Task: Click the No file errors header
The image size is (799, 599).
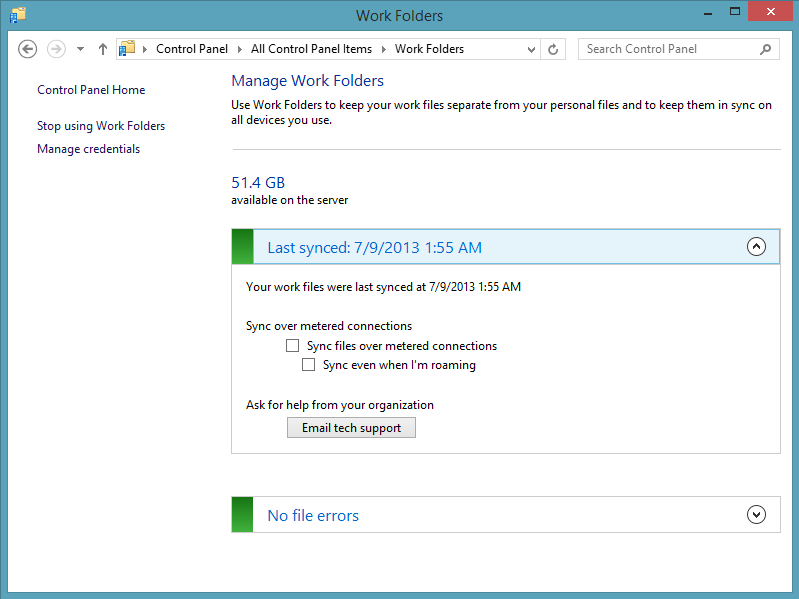Action: pos(506,515)
